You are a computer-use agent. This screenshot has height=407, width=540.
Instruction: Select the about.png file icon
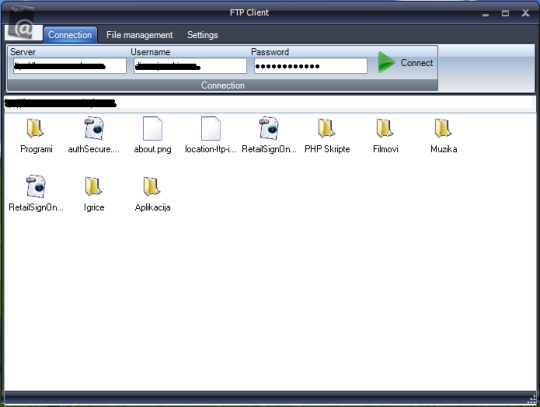(x=153, y=128)
